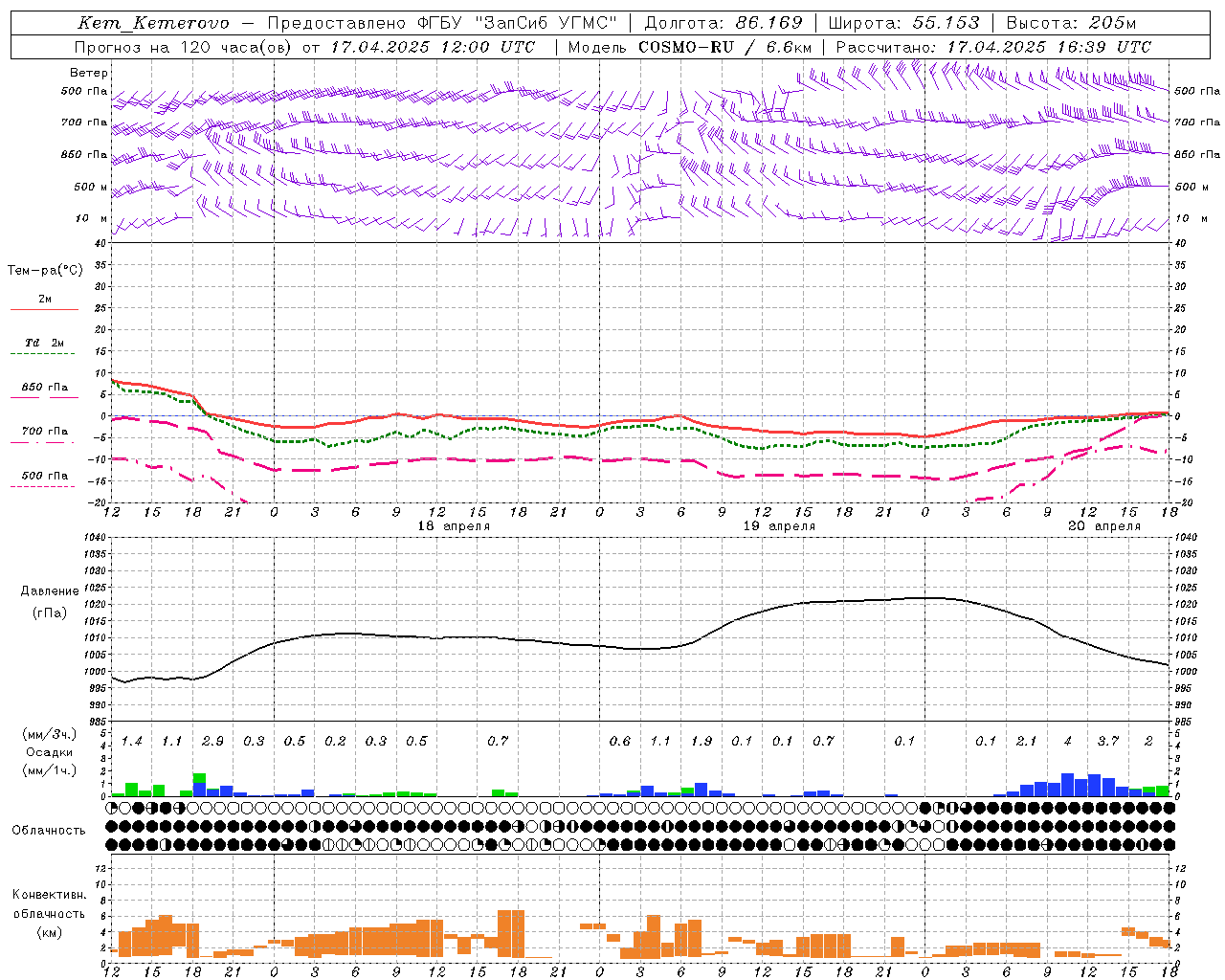Screen dimensions: 1225x980
Task: Click the "Td 2м" dew point legend
Action: coord(44,343)
